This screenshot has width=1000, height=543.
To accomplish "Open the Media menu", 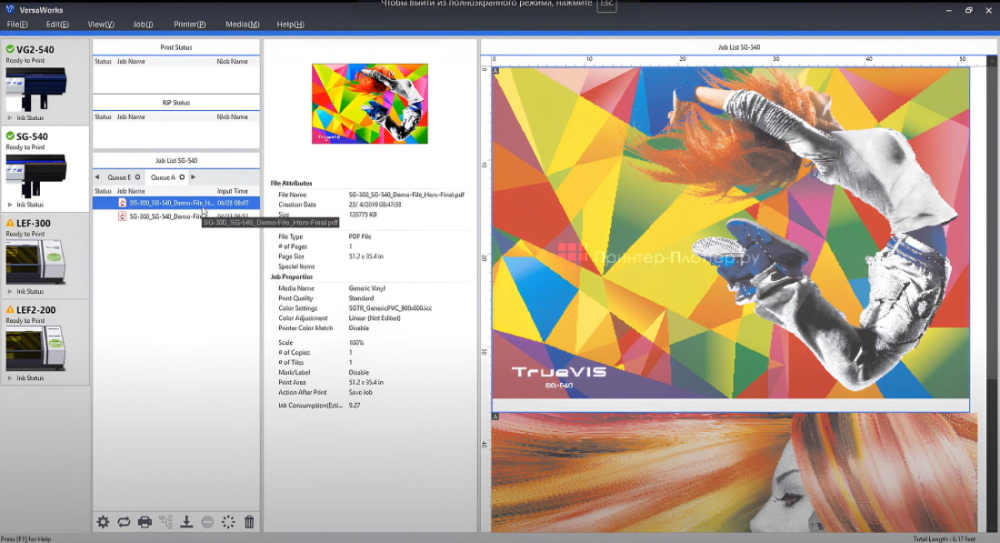I will [x=242, y=23].
